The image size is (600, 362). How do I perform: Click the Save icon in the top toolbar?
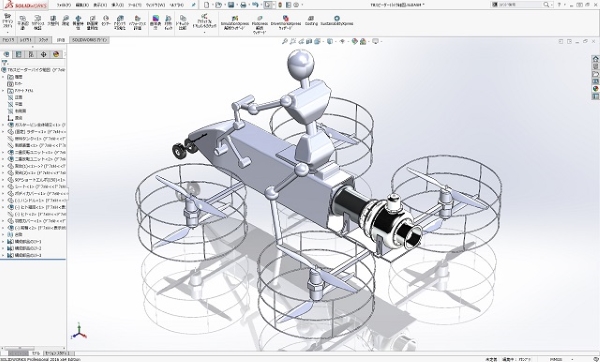[x=231, y=5]
